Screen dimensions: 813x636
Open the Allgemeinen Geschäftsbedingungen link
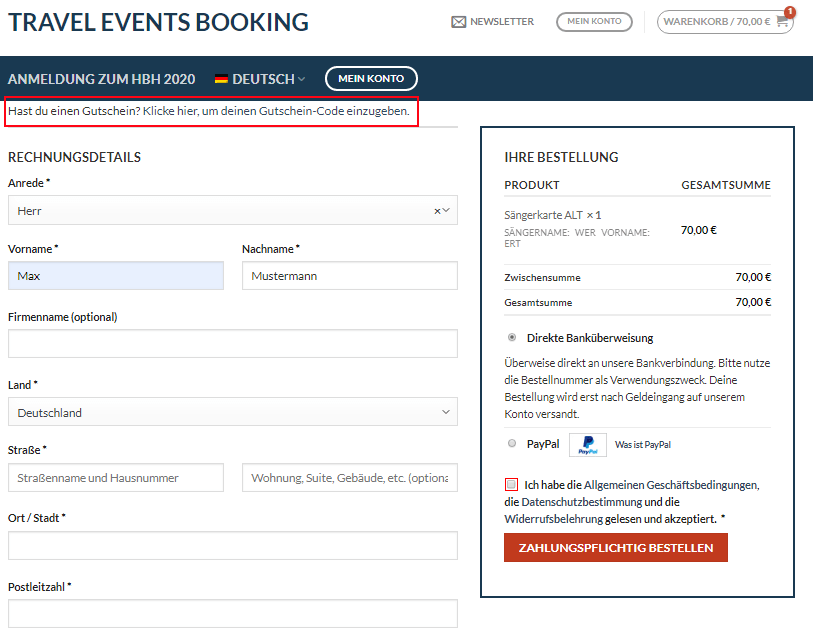tap(670, 485)
